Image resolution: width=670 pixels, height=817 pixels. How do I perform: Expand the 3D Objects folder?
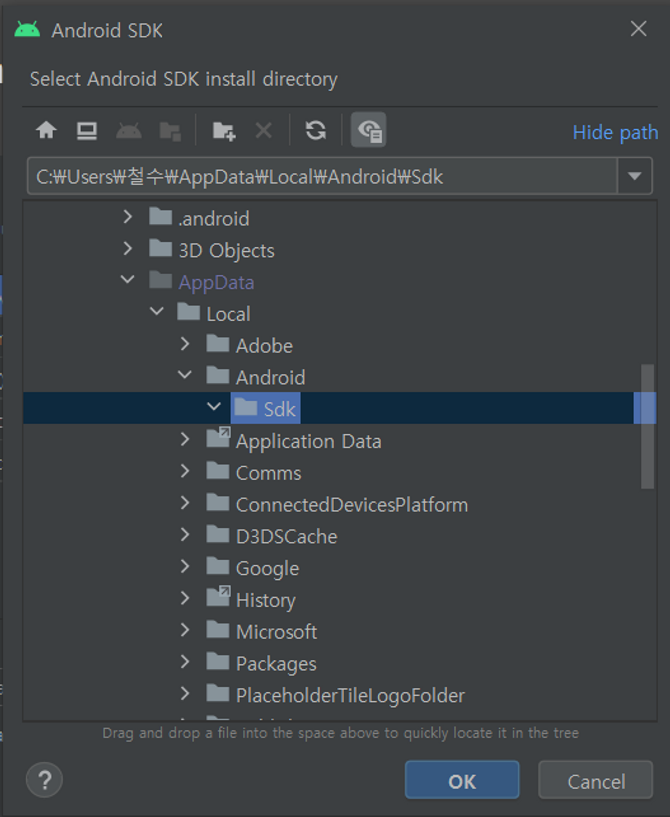click(128, 249)
